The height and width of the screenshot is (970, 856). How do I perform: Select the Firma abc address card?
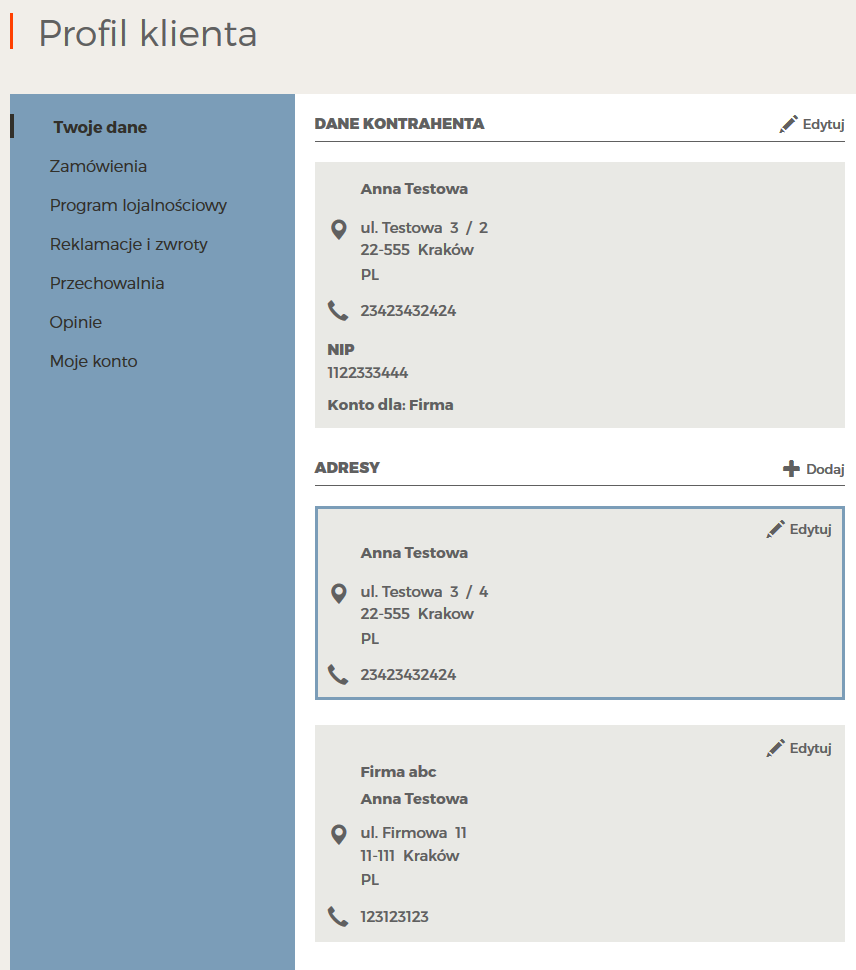click(580, 833)
